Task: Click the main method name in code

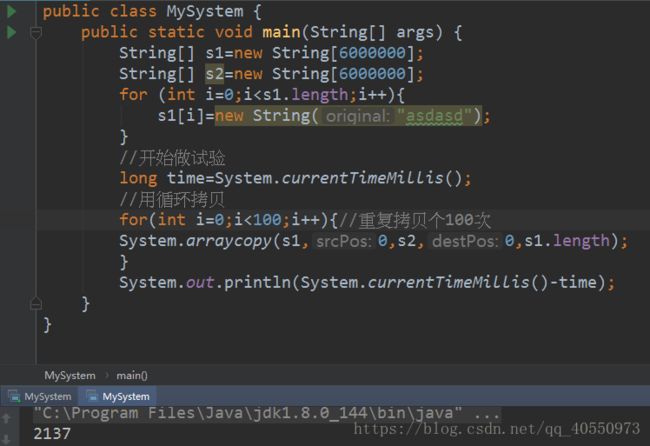Action: (x=281, y=32)
